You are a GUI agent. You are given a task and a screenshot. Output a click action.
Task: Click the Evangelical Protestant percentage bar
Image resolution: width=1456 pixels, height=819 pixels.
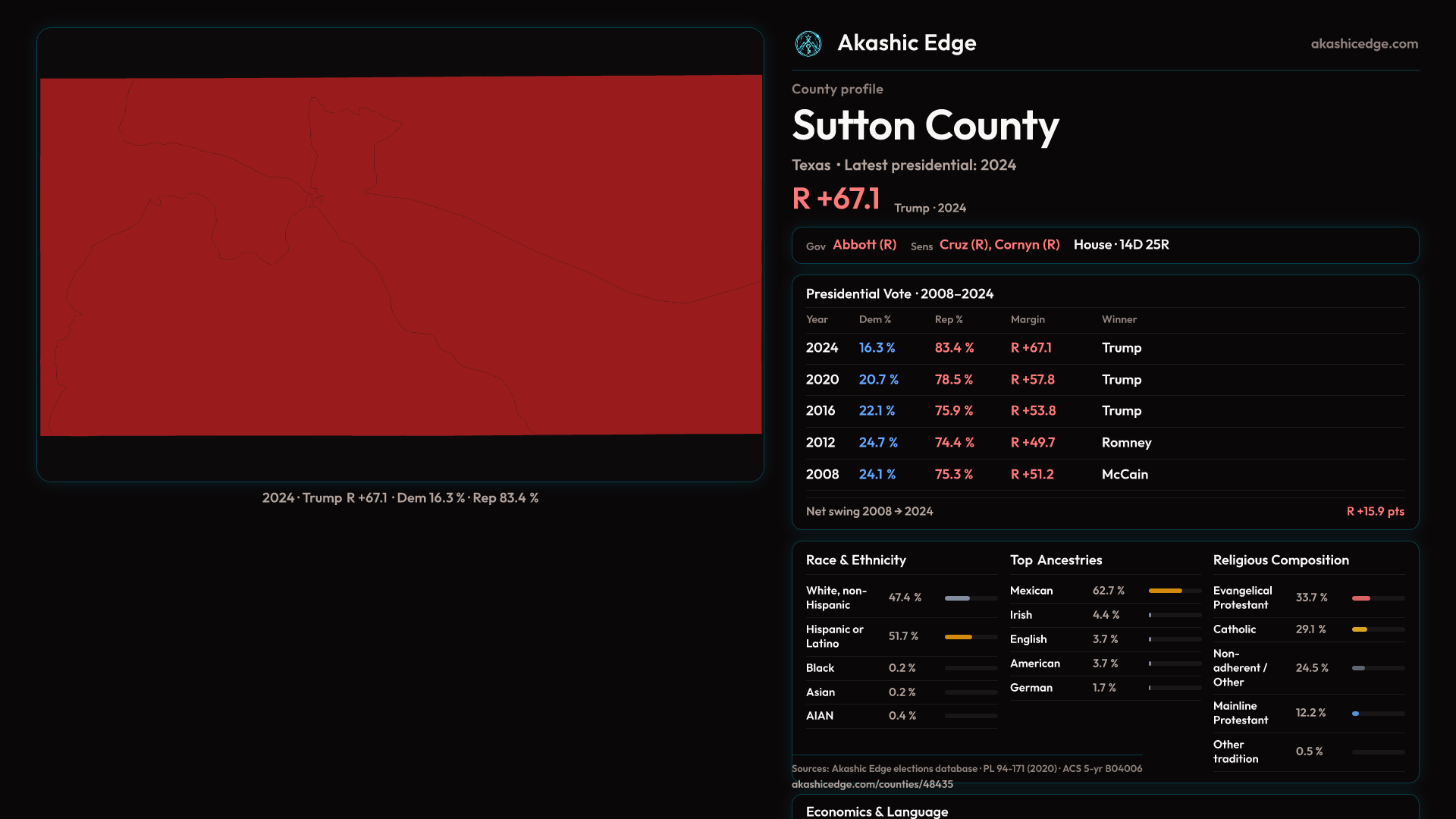pyautogui.click(x=1377, y=598)
